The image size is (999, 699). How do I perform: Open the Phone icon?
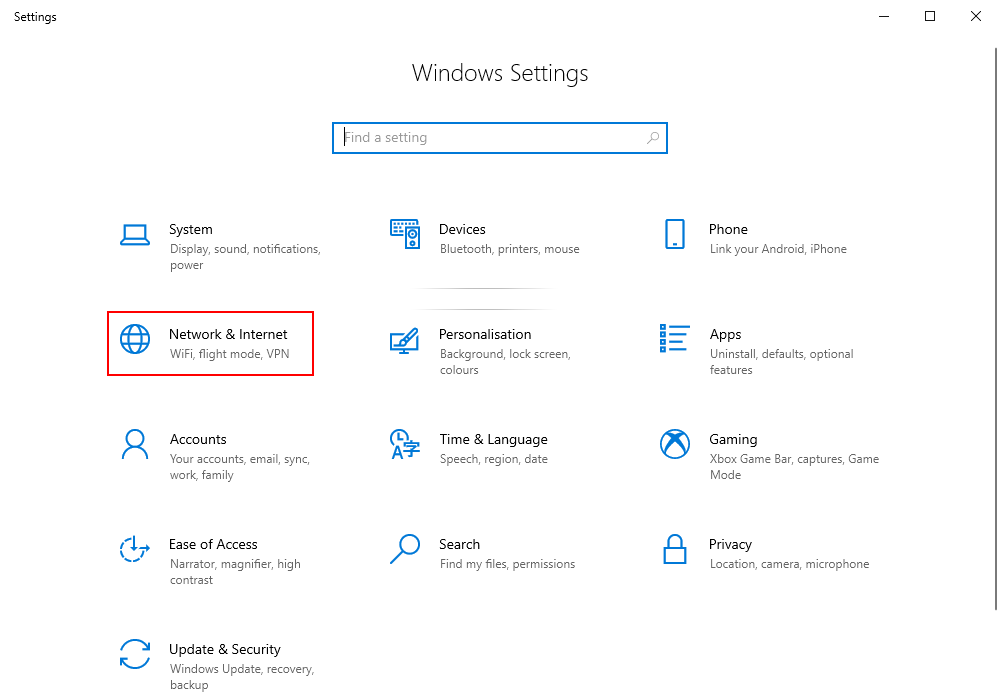[x=675, y=235]
